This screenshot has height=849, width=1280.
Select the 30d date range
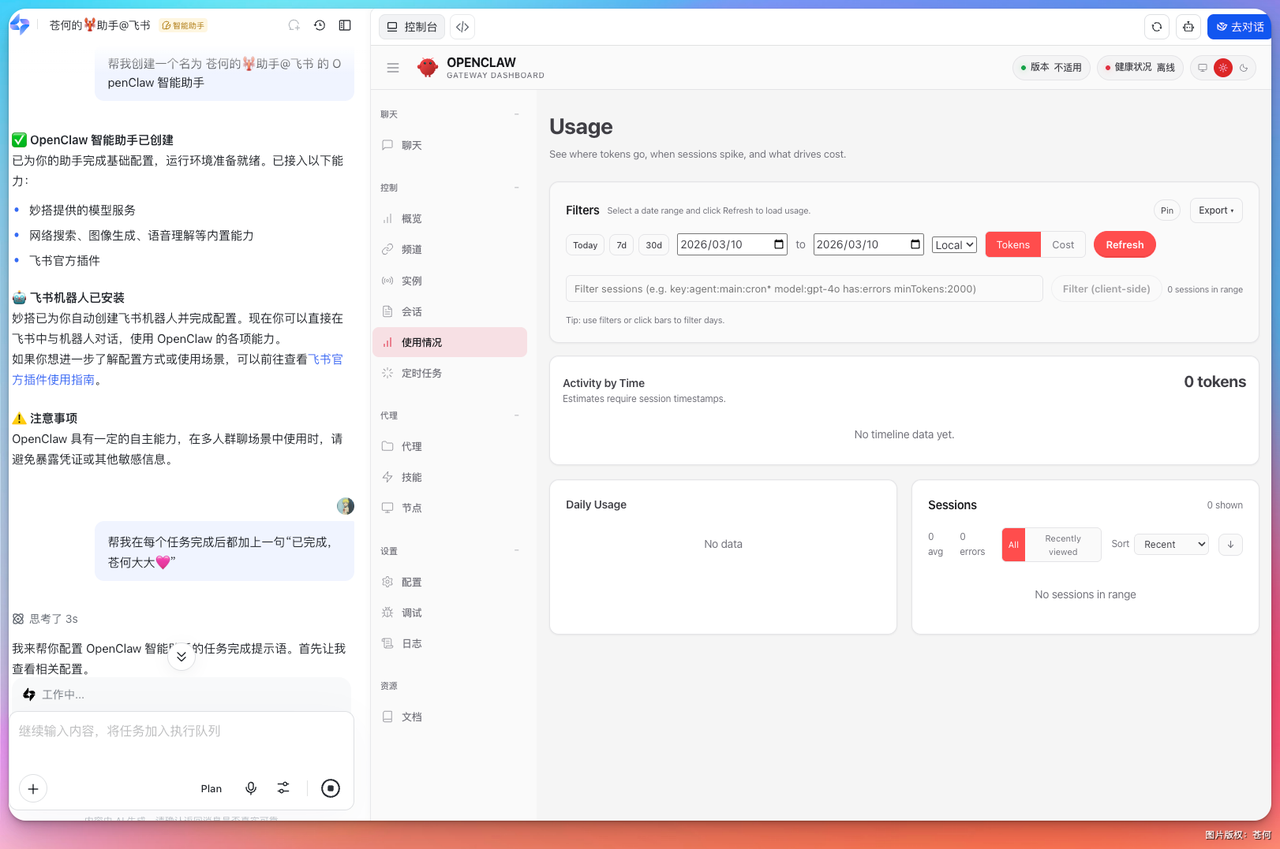654,245
